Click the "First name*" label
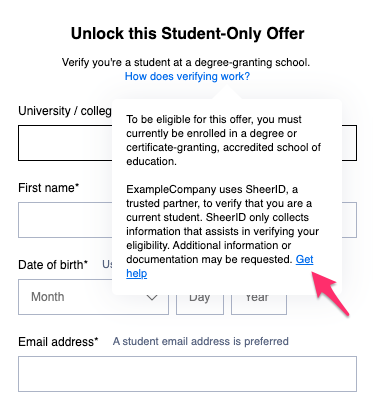377x403 pixels. [49, 188]
